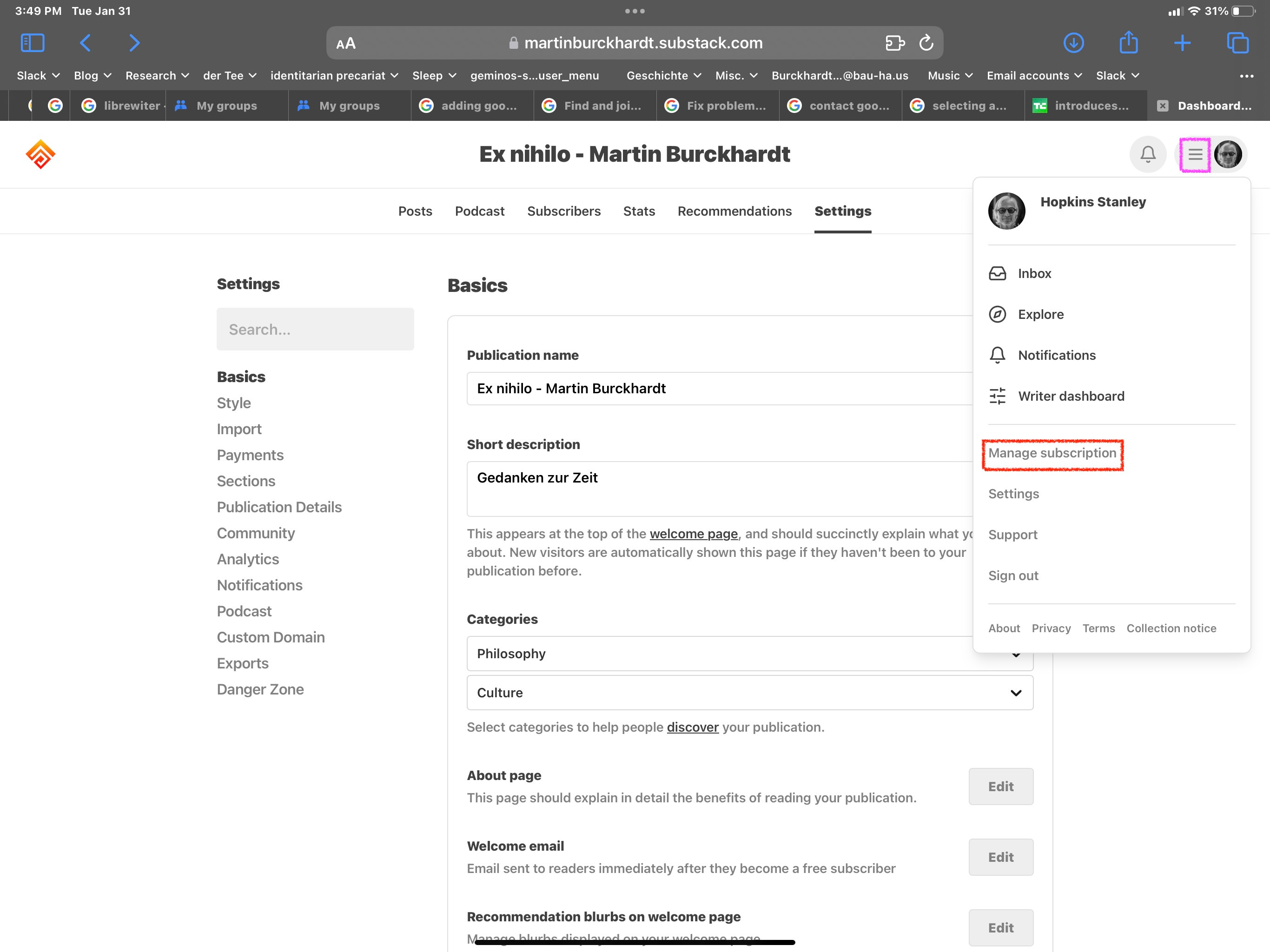Click Manage subscription in the user menu
The height and width of the screenshot is (952, 1270).
pyautogui.click(x=1052, y=453)
